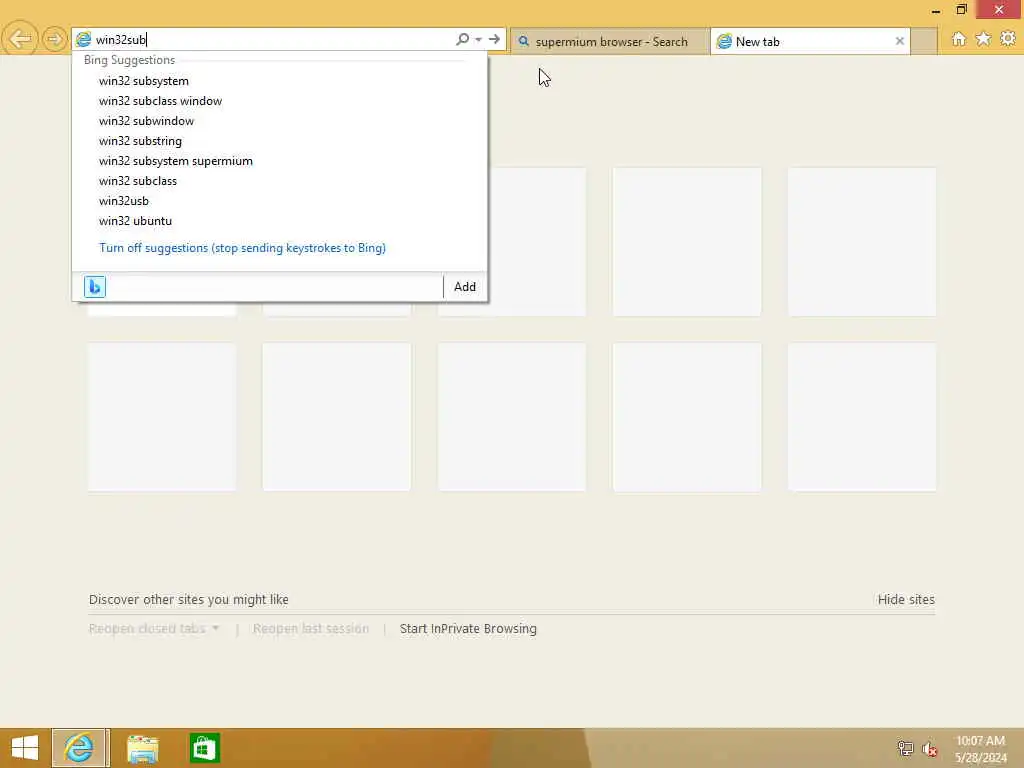Image resolution: width=1024 pixels, height=768 pixels.
Task: Close the New tab tab
Action: (899, 41)
